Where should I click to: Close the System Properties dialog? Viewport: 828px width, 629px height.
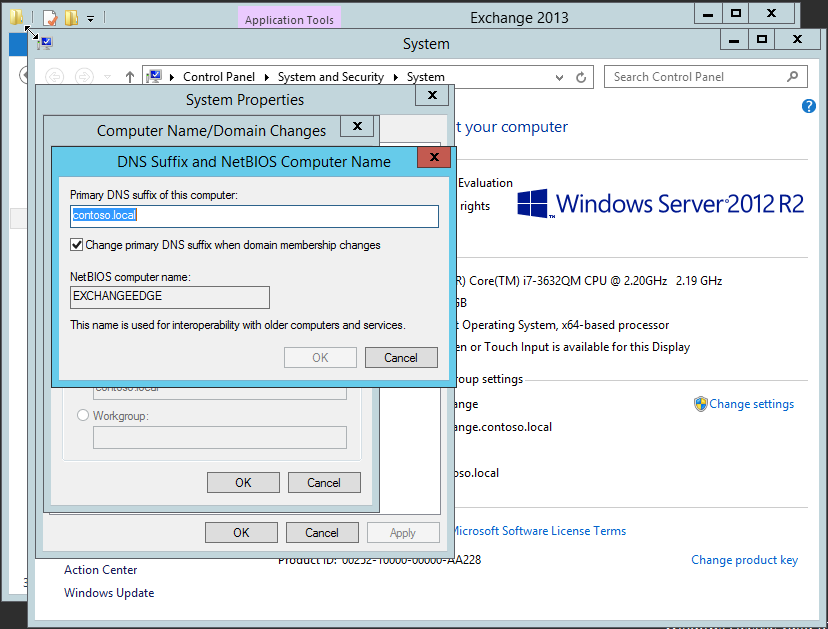pyautogui.click(x=432, y=95)
